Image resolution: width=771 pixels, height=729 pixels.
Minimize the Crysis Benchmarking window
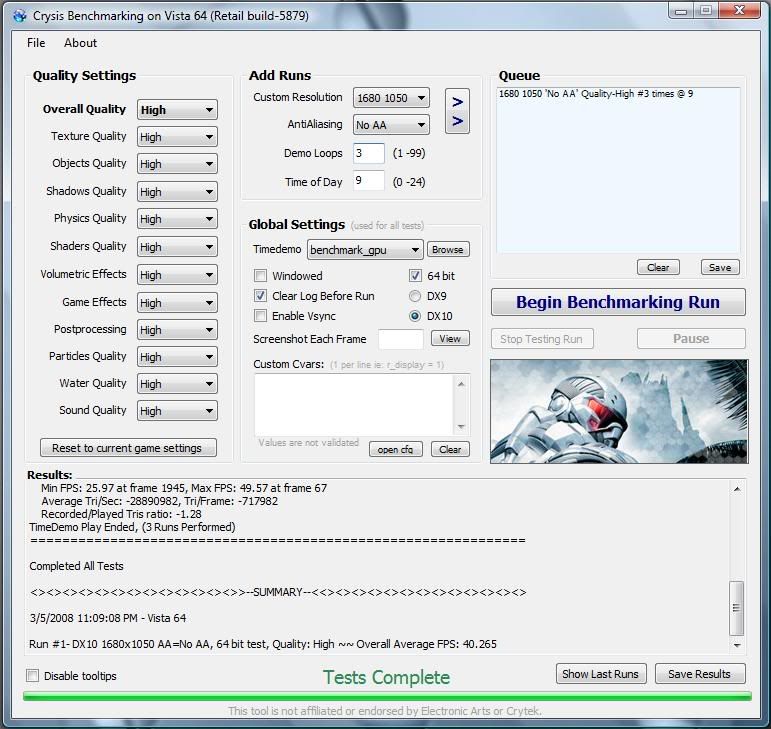point(681,11)
